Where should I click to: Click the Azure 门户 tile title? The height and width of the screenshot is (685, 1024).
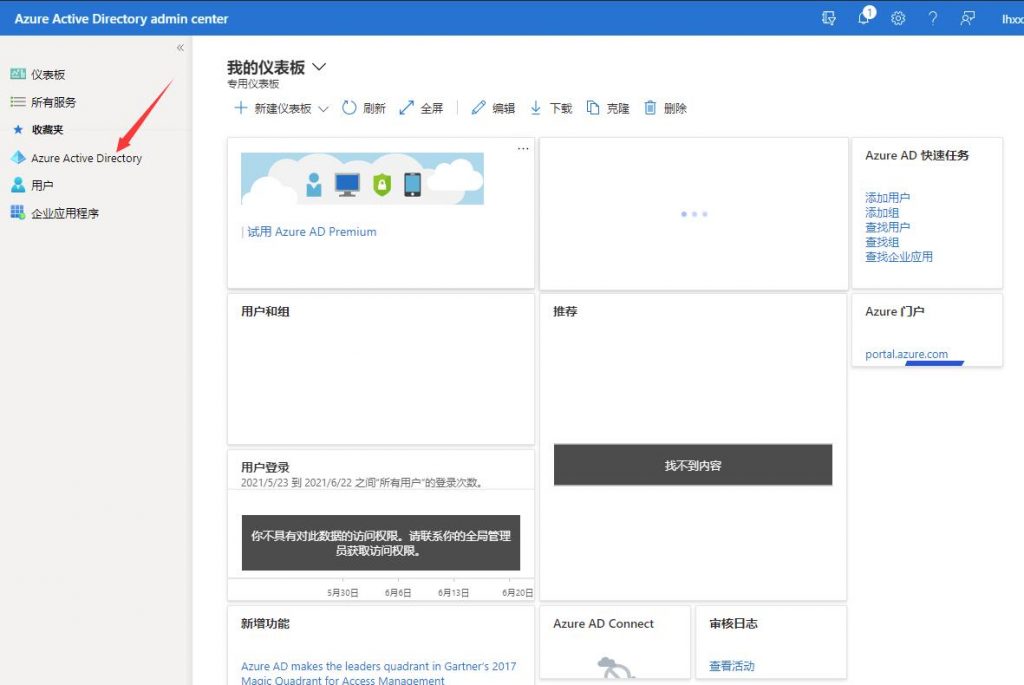[x=895, y=311]
